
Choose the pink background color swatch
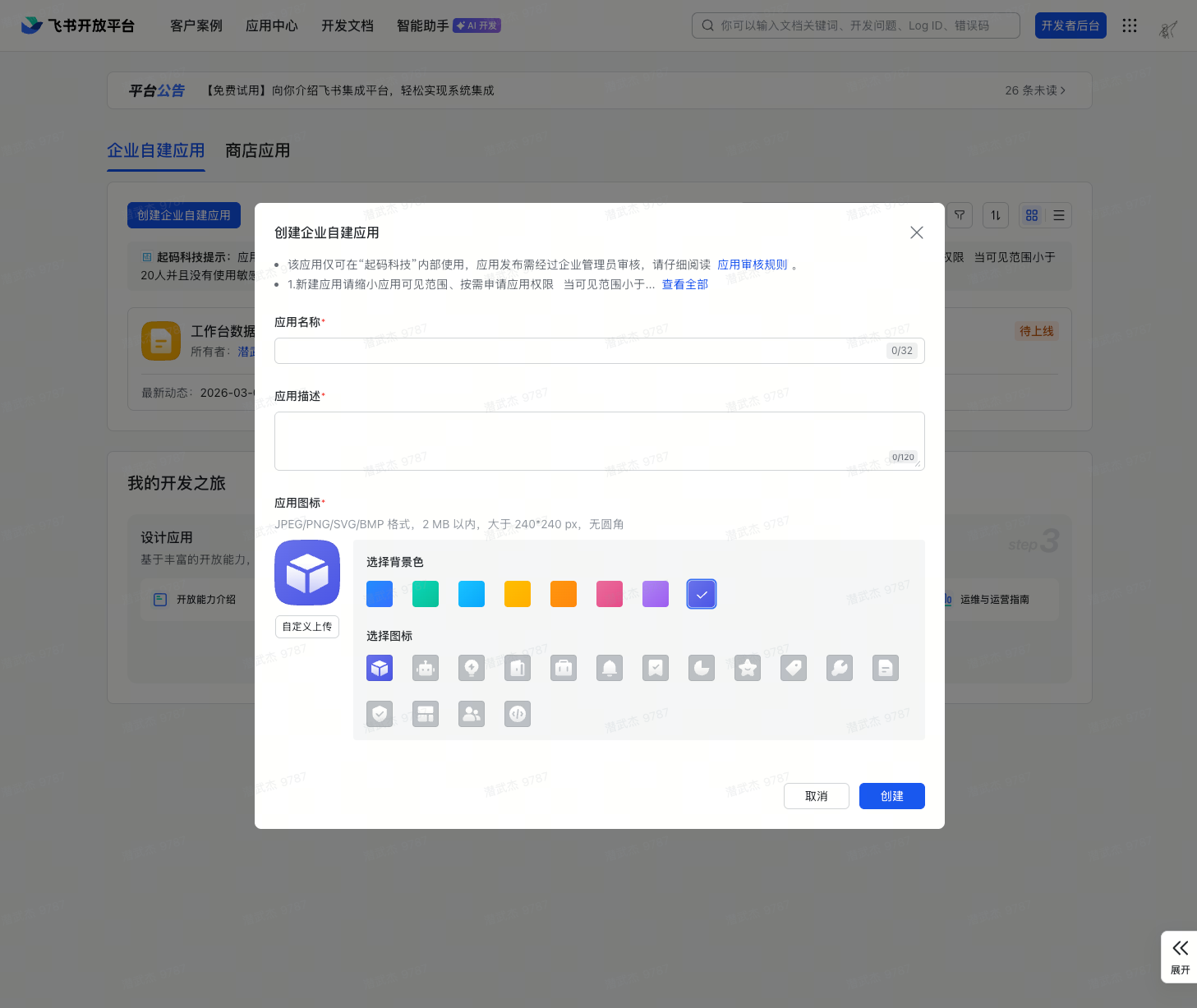610,594
